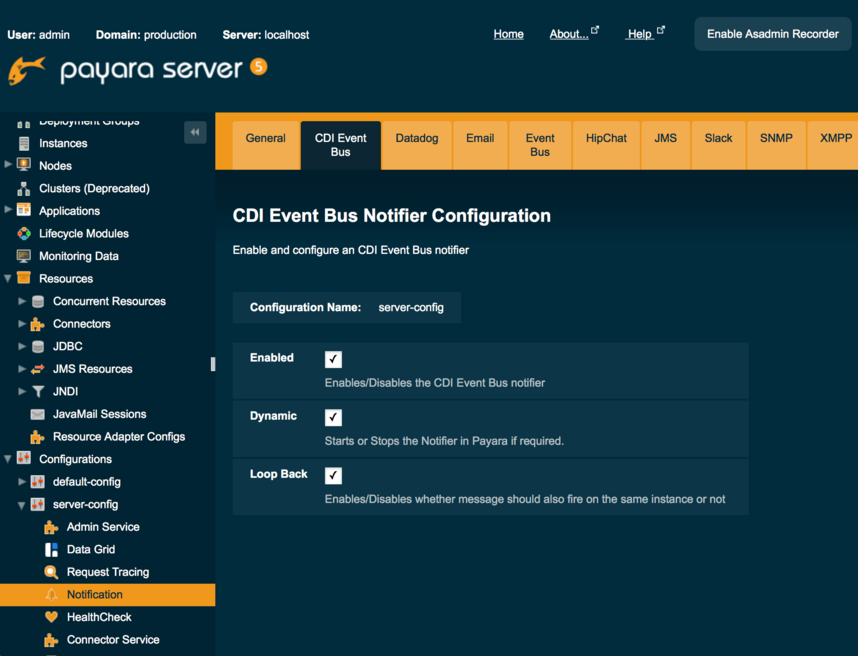Click the JMS Resources arrows icon
Viewport: 858px width, 656px height.
(37, 369)
